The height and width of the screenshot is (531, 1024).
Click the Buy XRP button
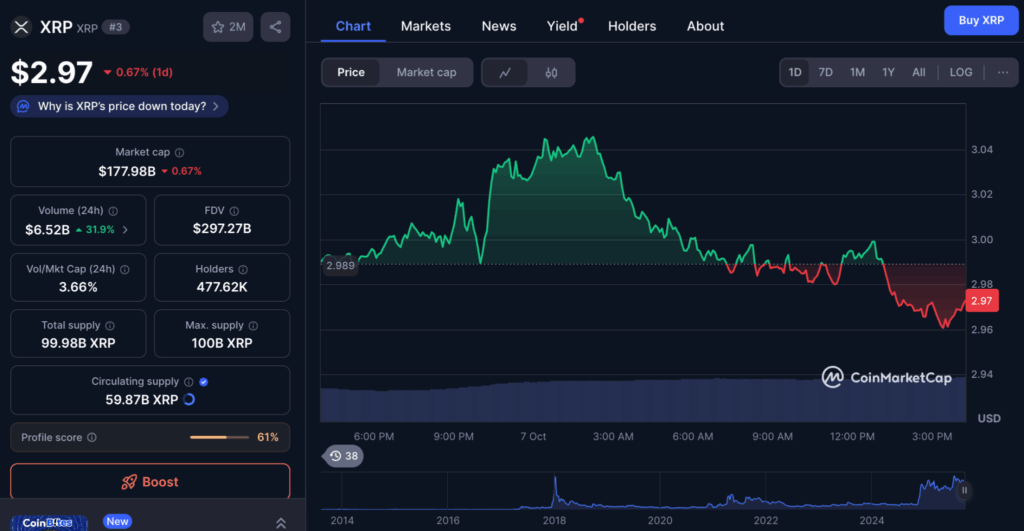point(980,20)
